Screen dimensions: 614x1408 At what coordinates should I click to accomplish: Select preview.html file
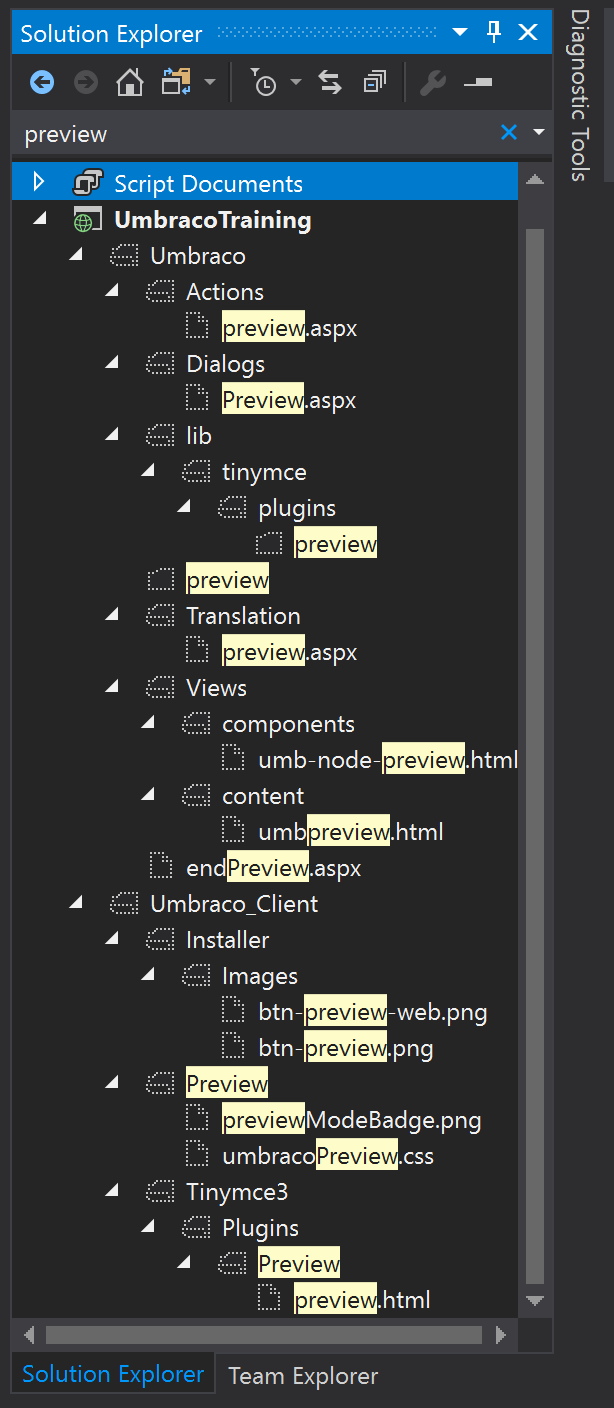(363, 1300)
